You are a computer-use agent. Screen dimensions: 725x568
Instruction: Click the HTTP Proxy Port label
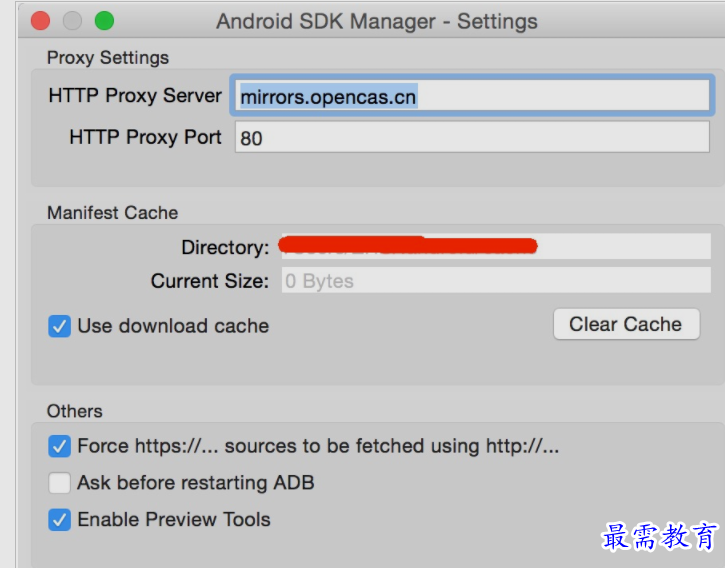pyautogui.click(x=145, y=137)
